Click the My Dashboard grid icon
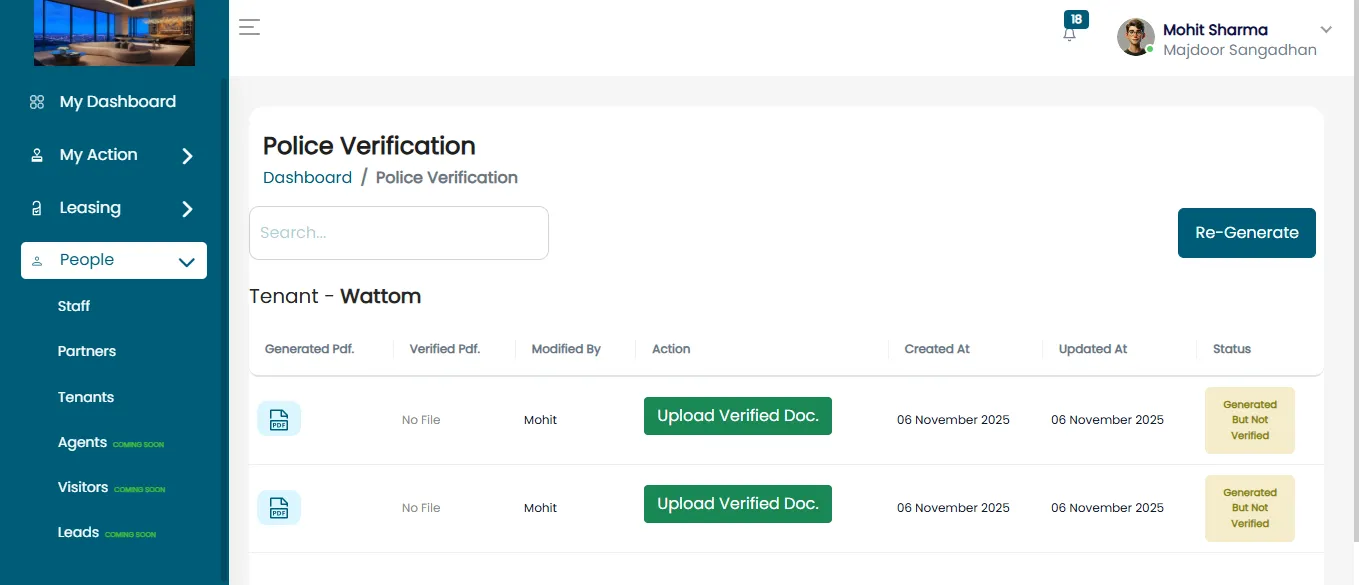The width and height of the screenshot is (1359, 585). (x=37, y=102)
